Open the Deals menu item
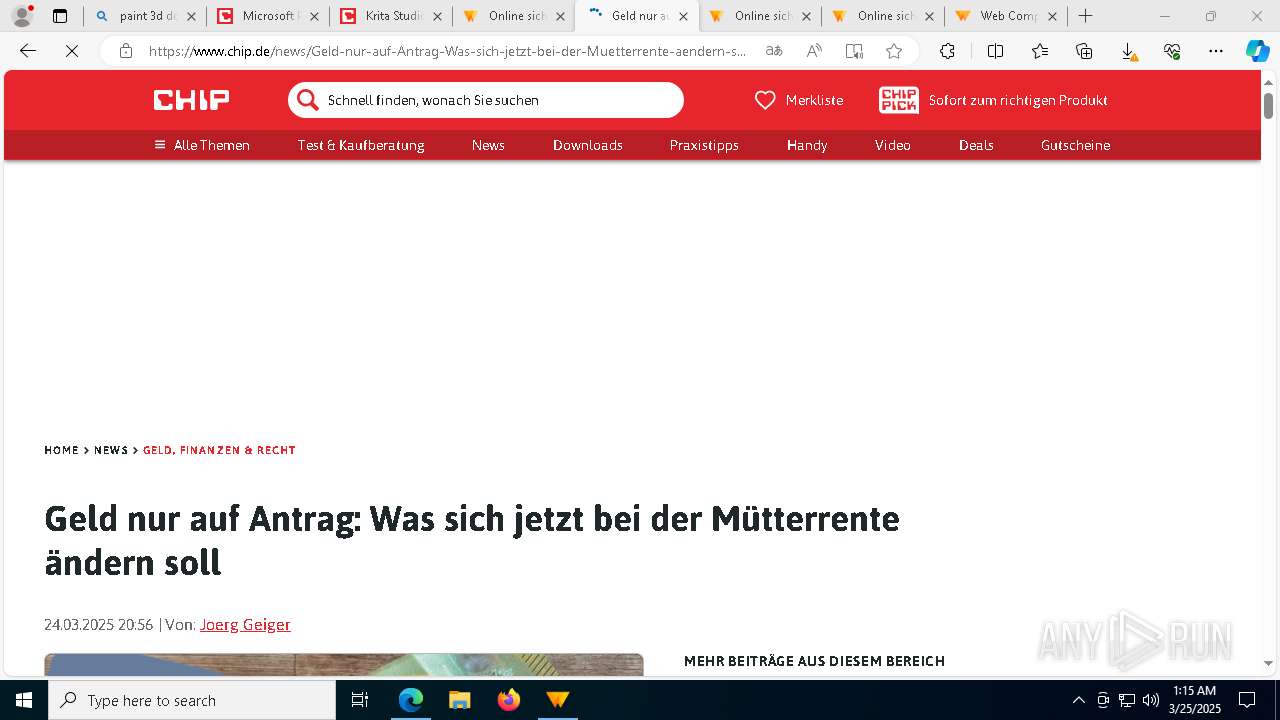The image size is (1280, 720). (x=976, y=145)
